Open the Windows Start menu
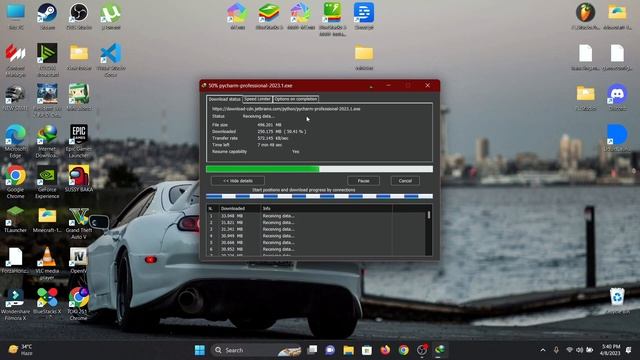Screen dimensions: 640x360 (x=200, y=350)
